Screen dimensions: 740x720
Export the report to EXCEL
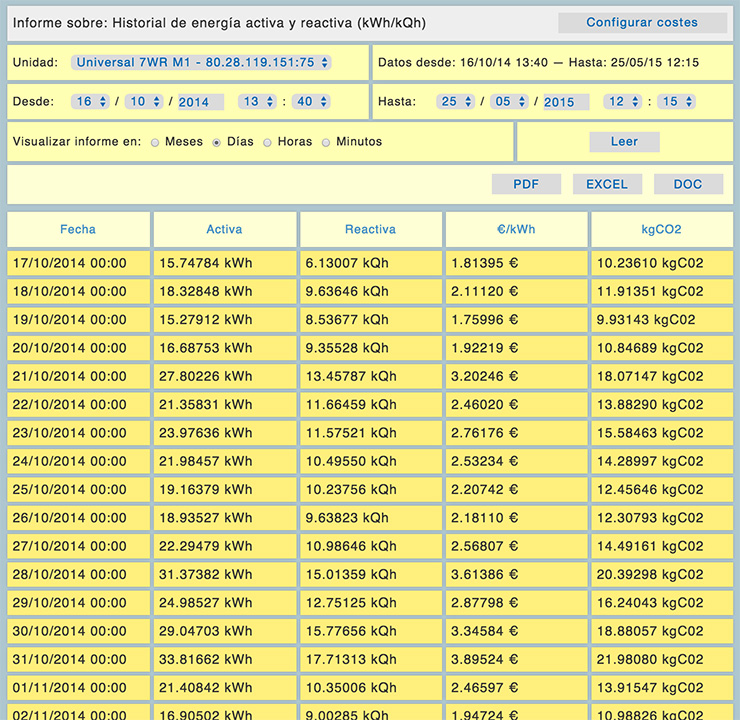tap(607, 184)
